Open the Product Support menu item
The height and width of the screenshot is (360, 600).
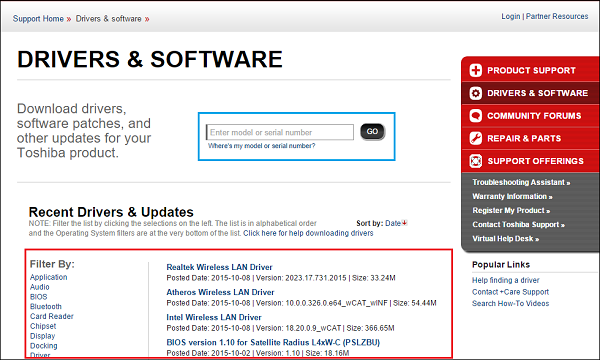[x=530, y=70]
